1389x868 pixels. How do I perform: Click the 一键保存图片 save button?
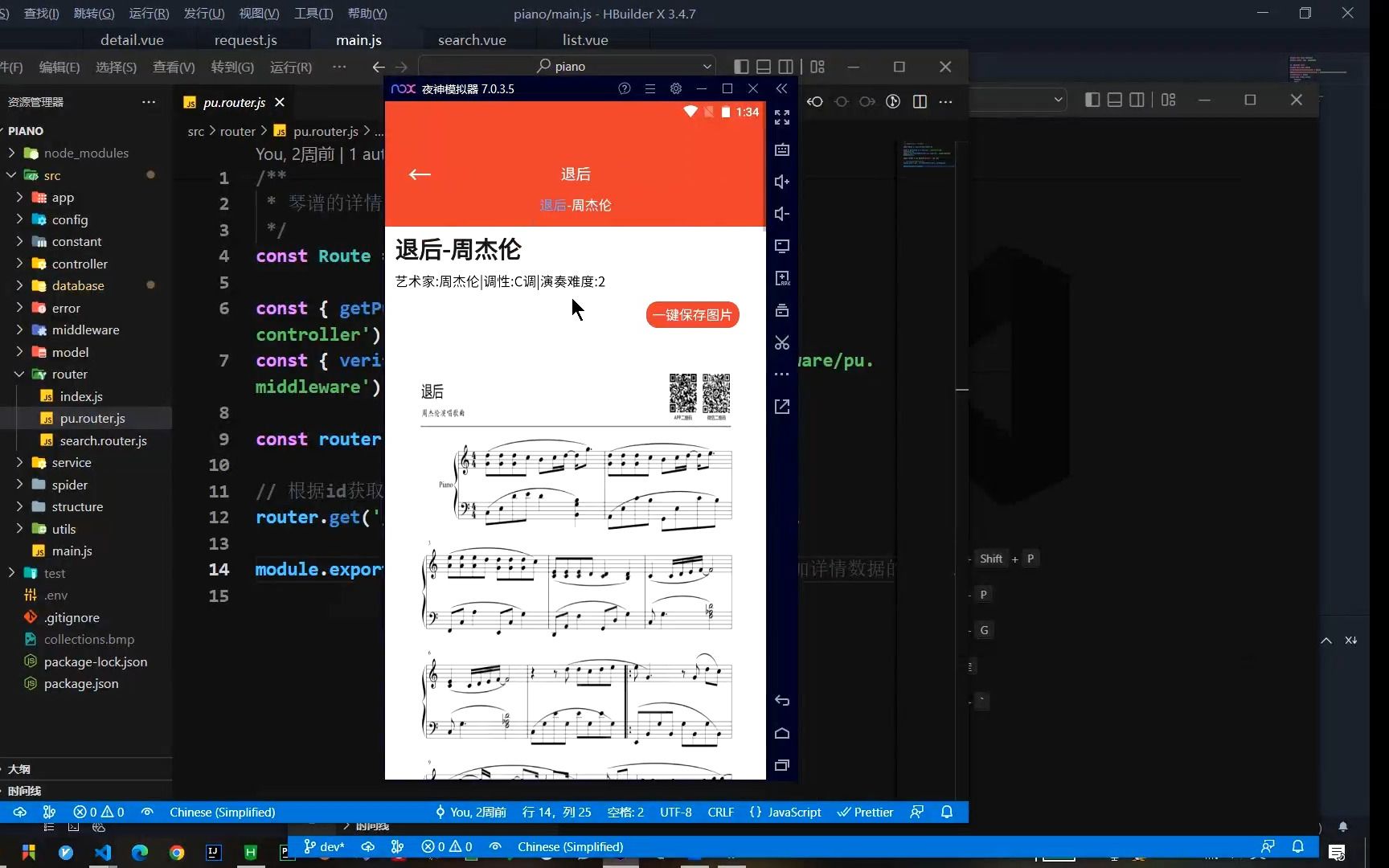(692, 315)
